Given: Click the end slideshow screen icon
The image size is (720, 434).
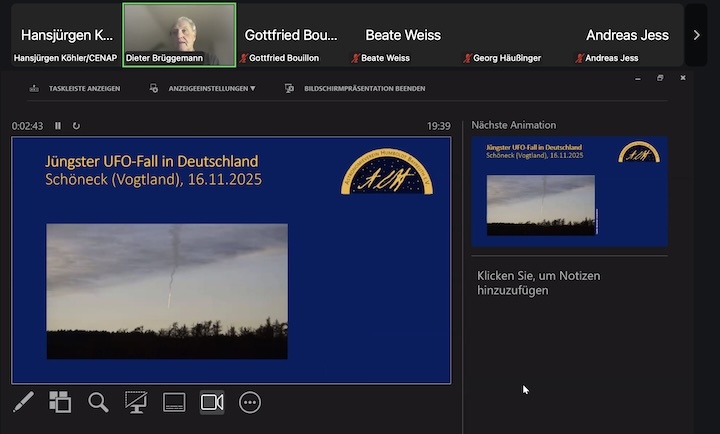Looking at the screenshot, I should point(289,88).
